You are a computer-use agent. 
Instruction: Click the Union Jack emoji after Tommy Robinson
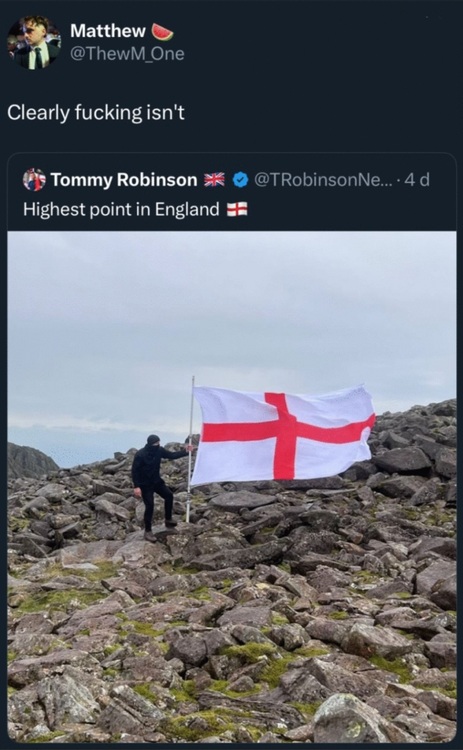pyautogui.click(x=214, y=180)
